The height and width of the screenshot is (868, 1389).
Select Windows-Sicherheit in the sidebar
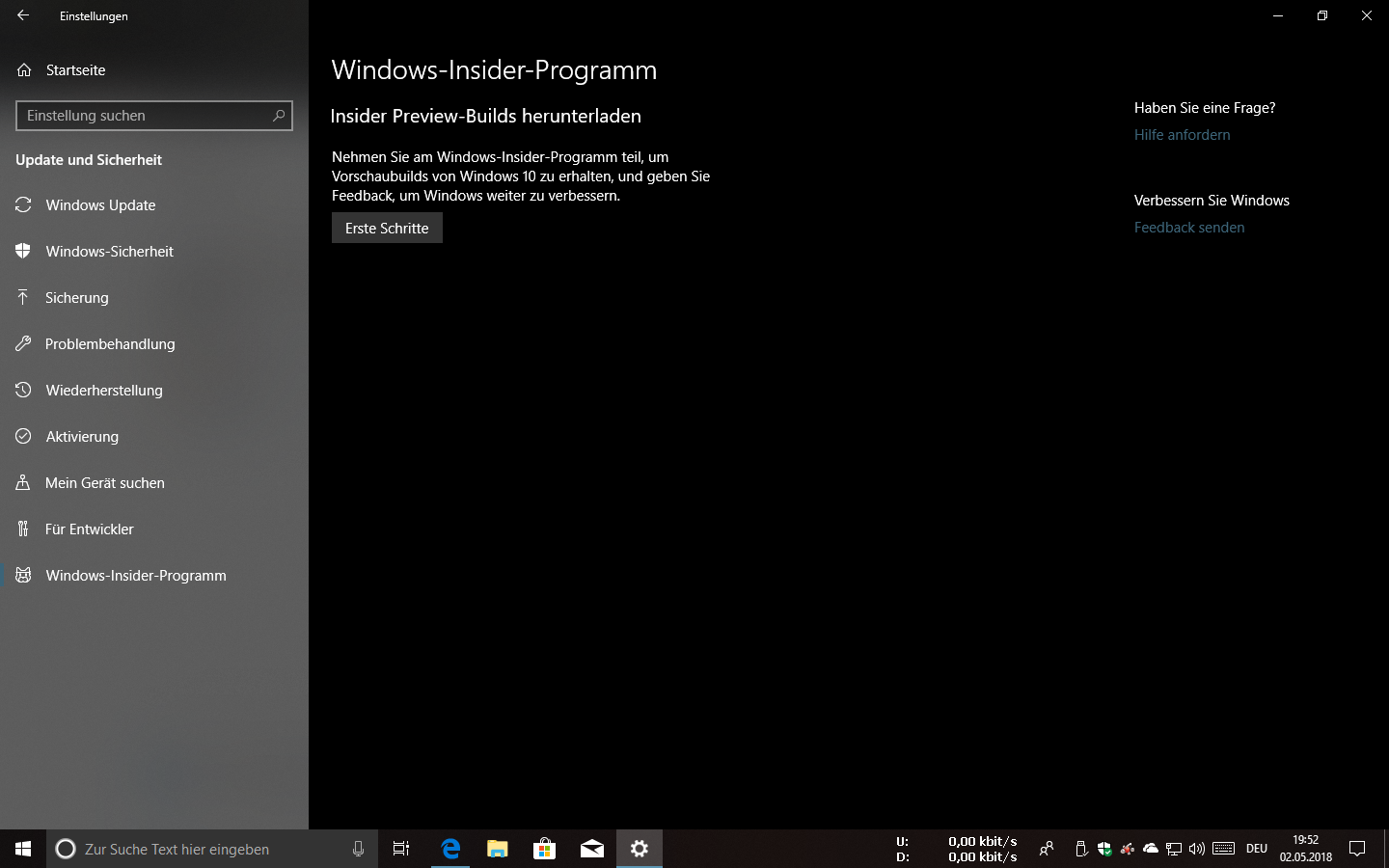[154, 251]
